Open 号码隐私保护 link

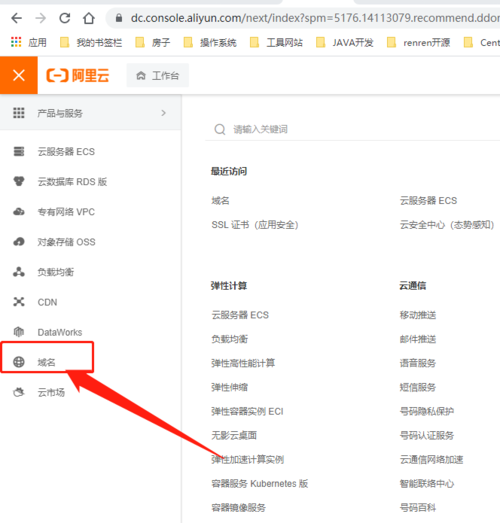[427, 411]
